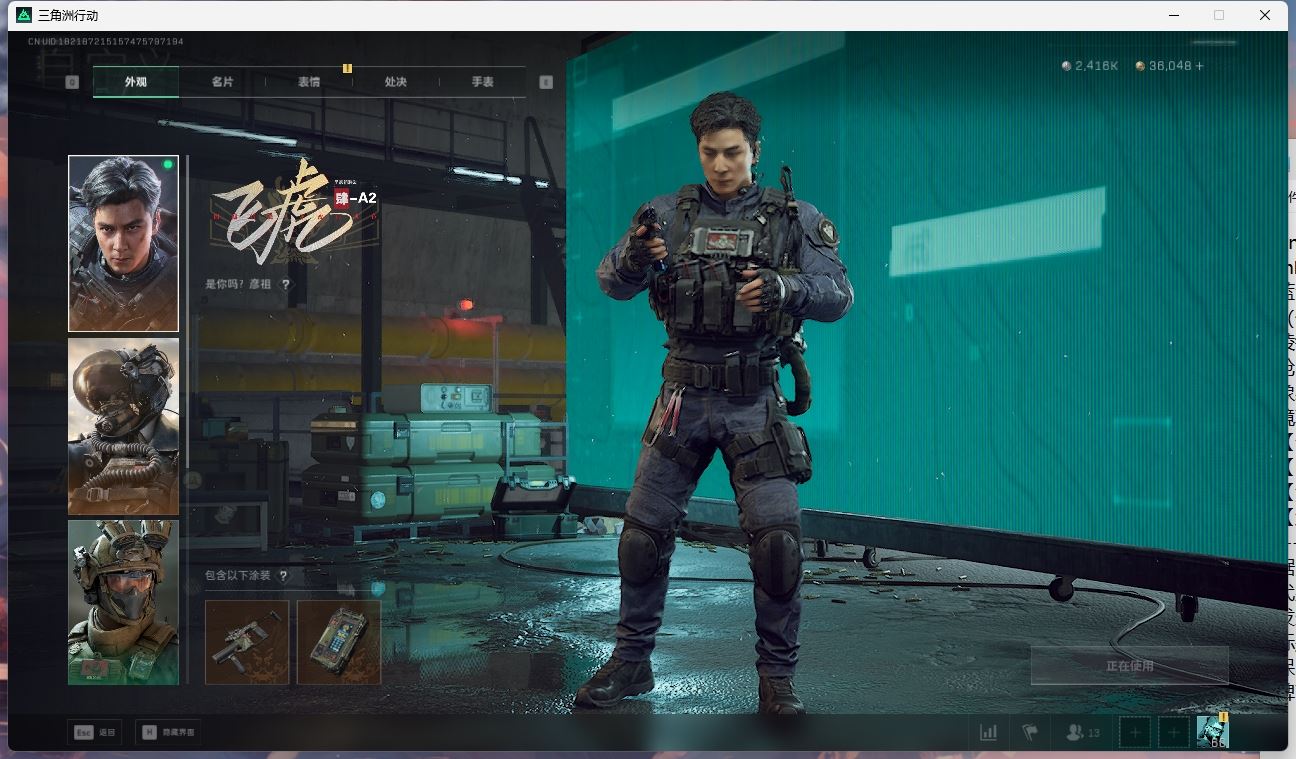Select the pilot helmet operator skin thumbnail

pyautogui.click(x=123, y=426)
